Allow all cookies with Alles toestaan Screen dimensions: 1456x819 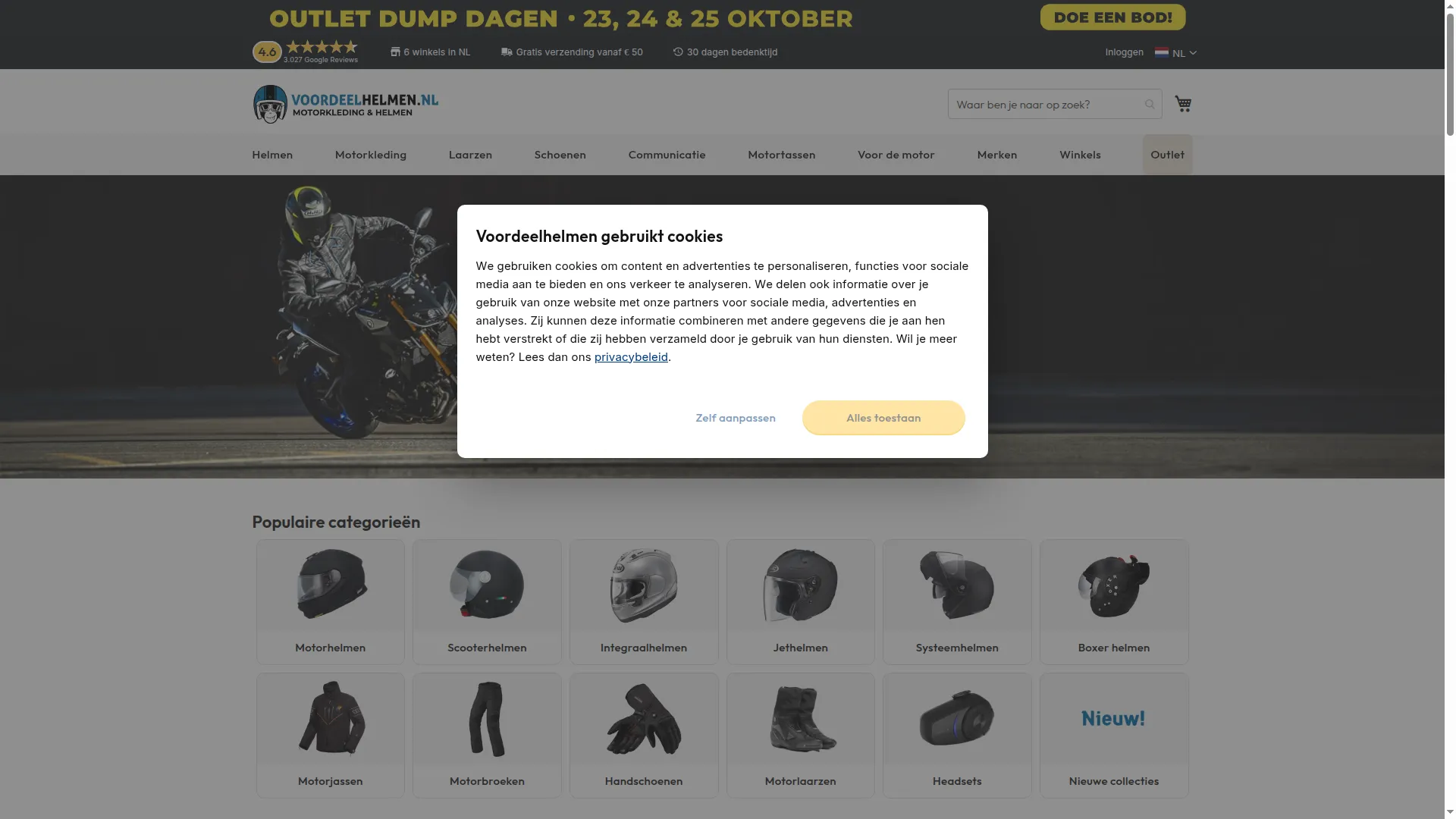pyautogui.click(x=883, y=418)
